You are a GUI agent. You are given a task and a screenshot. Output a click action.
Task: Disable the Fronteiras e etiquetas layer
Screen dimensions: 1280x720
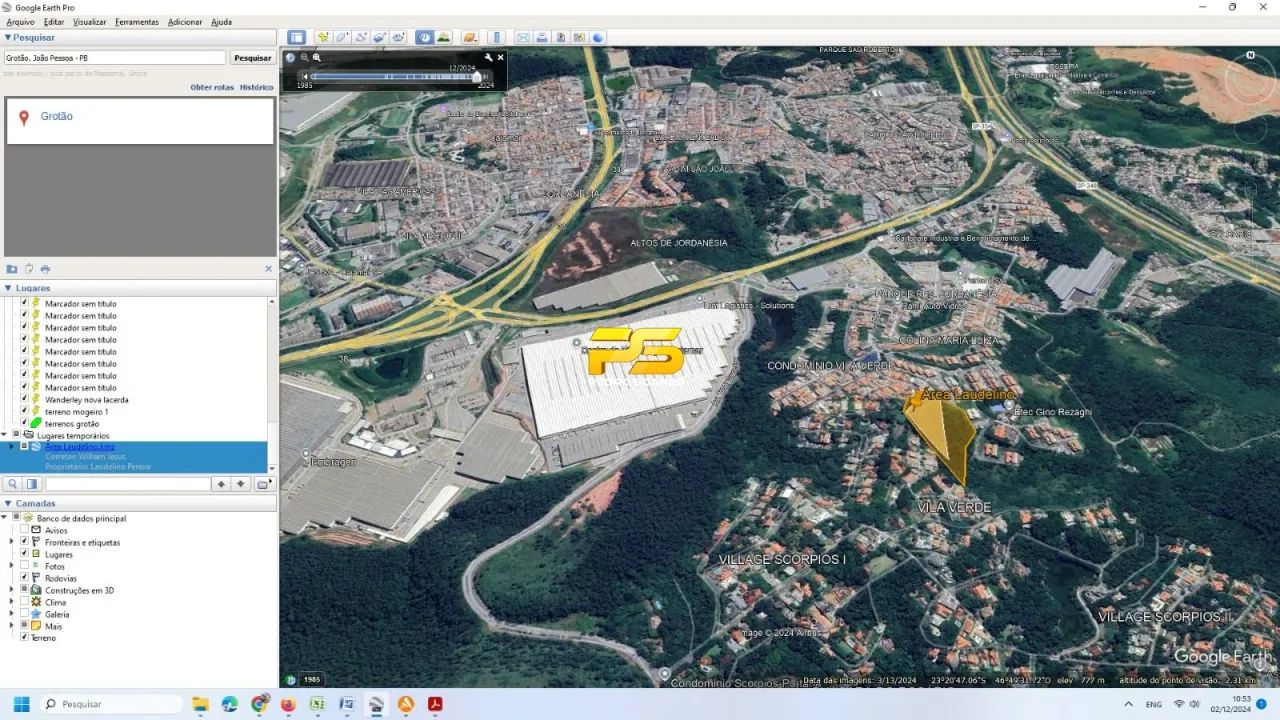[x=24, y=542]
